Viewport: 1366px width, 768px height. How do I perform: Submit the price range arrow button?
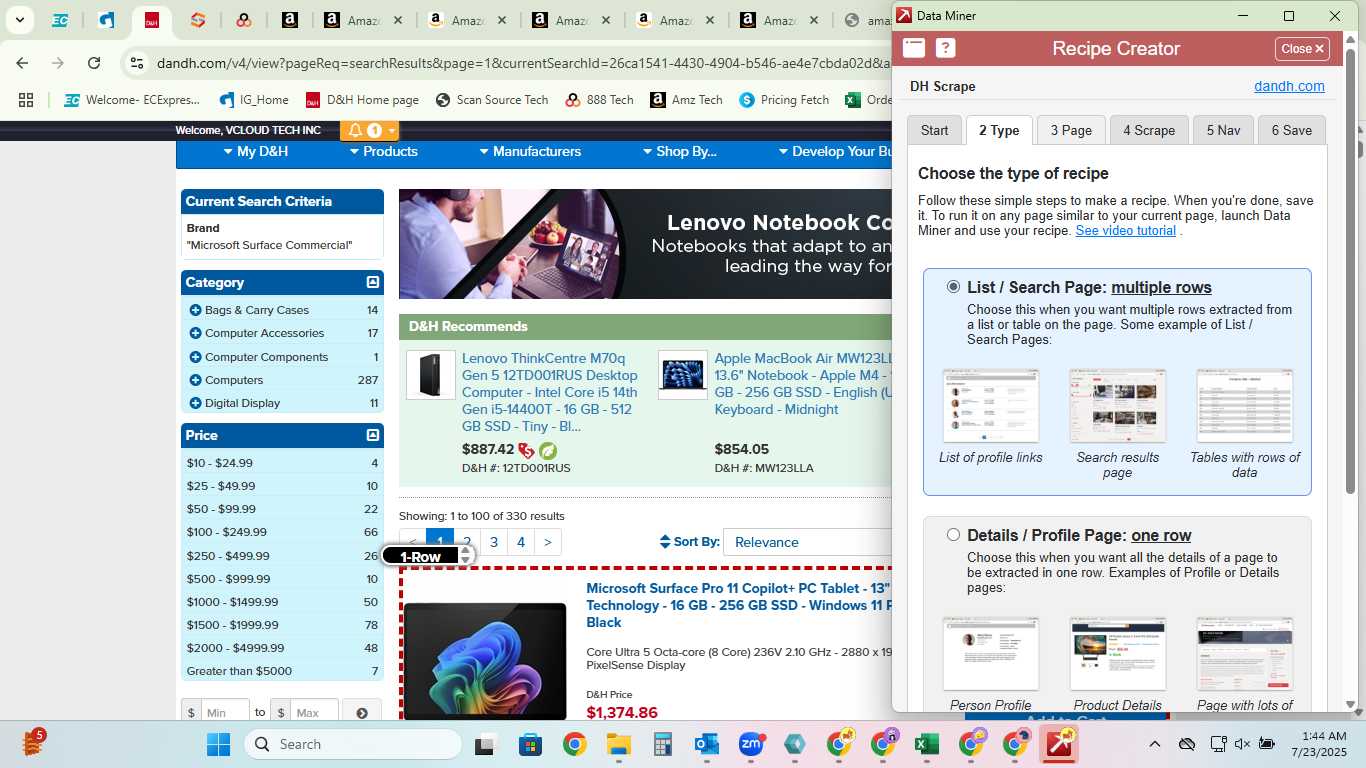pos(362,712)
